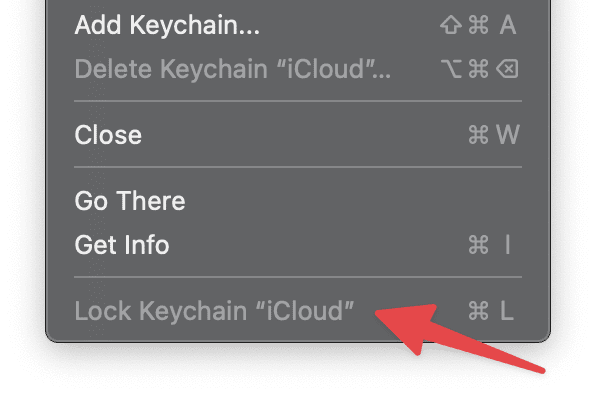This screenshot has width=596, height=396.
Task: Click the letter W shortcut for Close
Action: pos(508,135)
